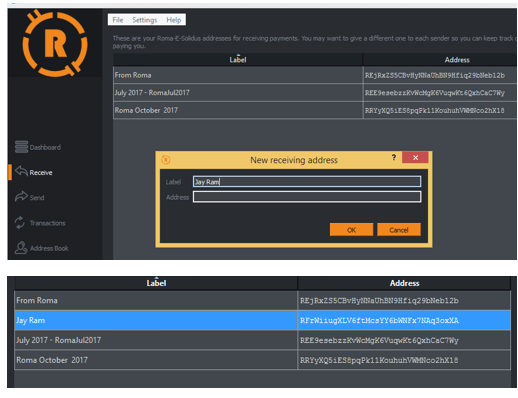Click address REE9esebzz… in lower table
Image resolution: width=518 pixels, height=398 pixels.
click(379, 340)
